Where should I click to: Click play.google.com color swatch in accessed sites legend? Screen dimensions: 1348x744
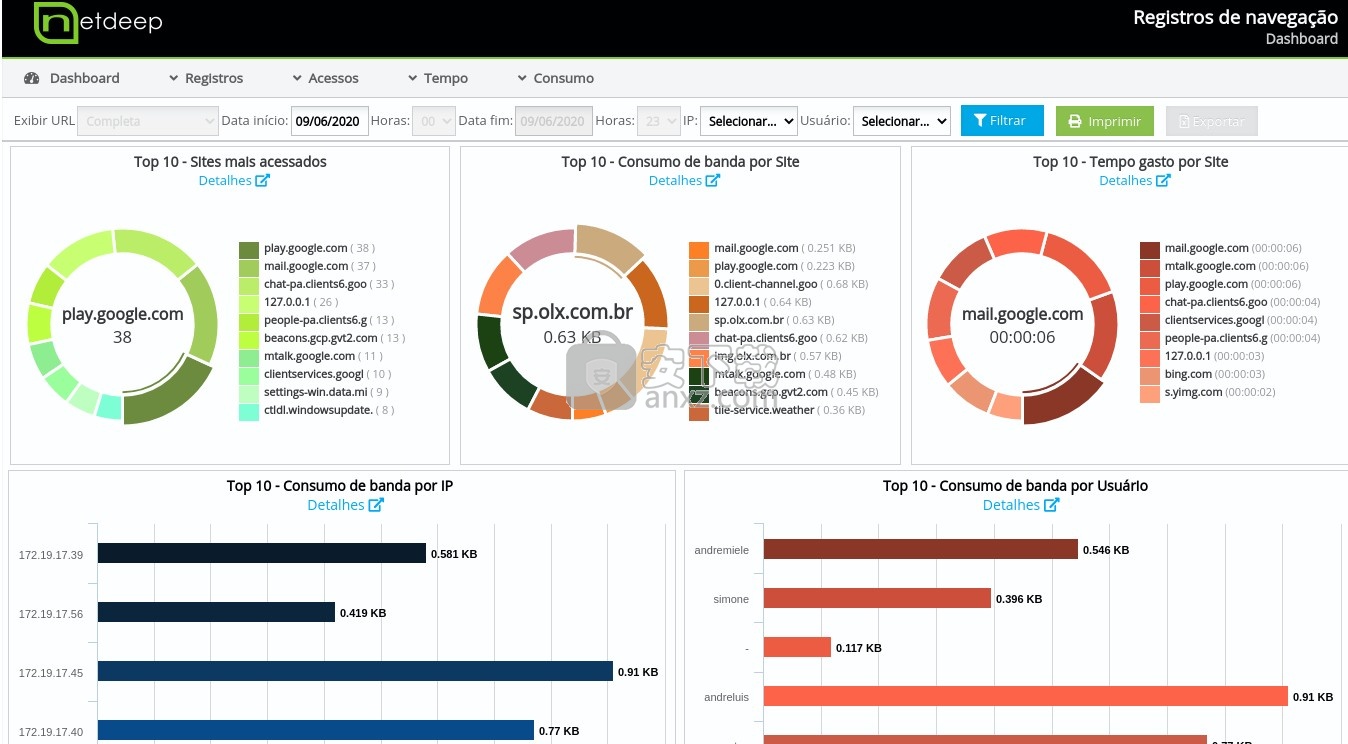(x=249, y=249)
